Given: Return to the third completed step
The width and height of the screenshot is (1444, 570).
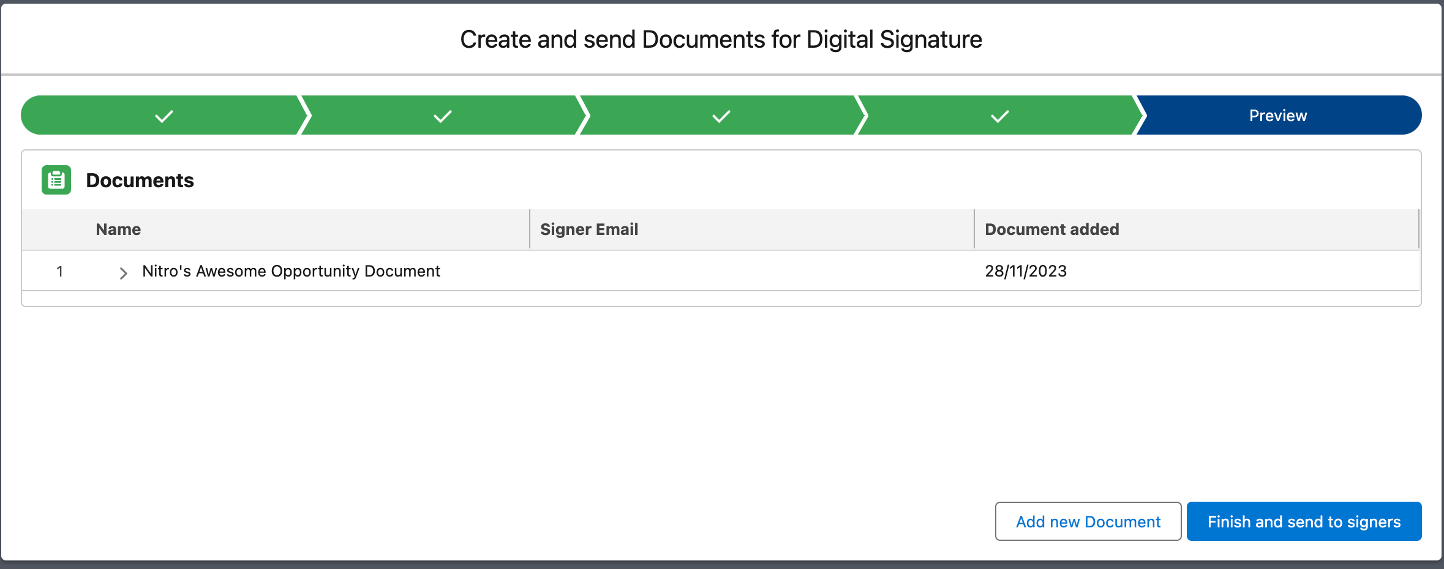Looking at the screenshot, I should point(721,116).
